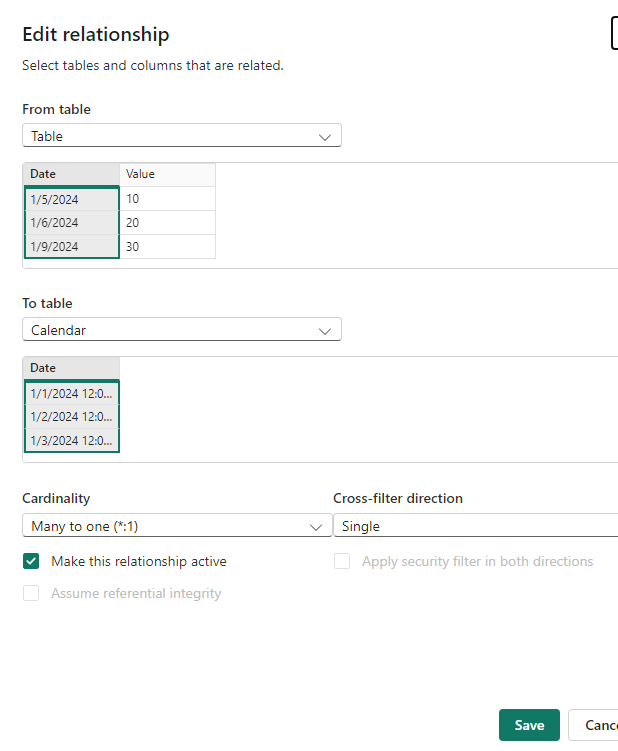The height and width of the screenshot is (751, 618).
Task: Click the 1/1/2024 12:0... Calendar cell
Action: tap(71, 393)
